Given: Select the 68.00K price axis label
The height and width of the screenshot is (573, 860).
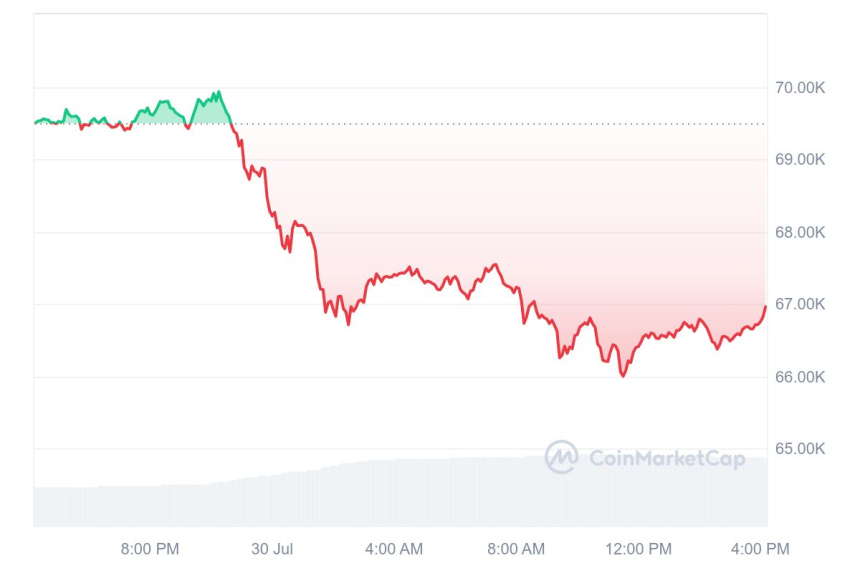Looking at the screenshot, I should (799, 232).
